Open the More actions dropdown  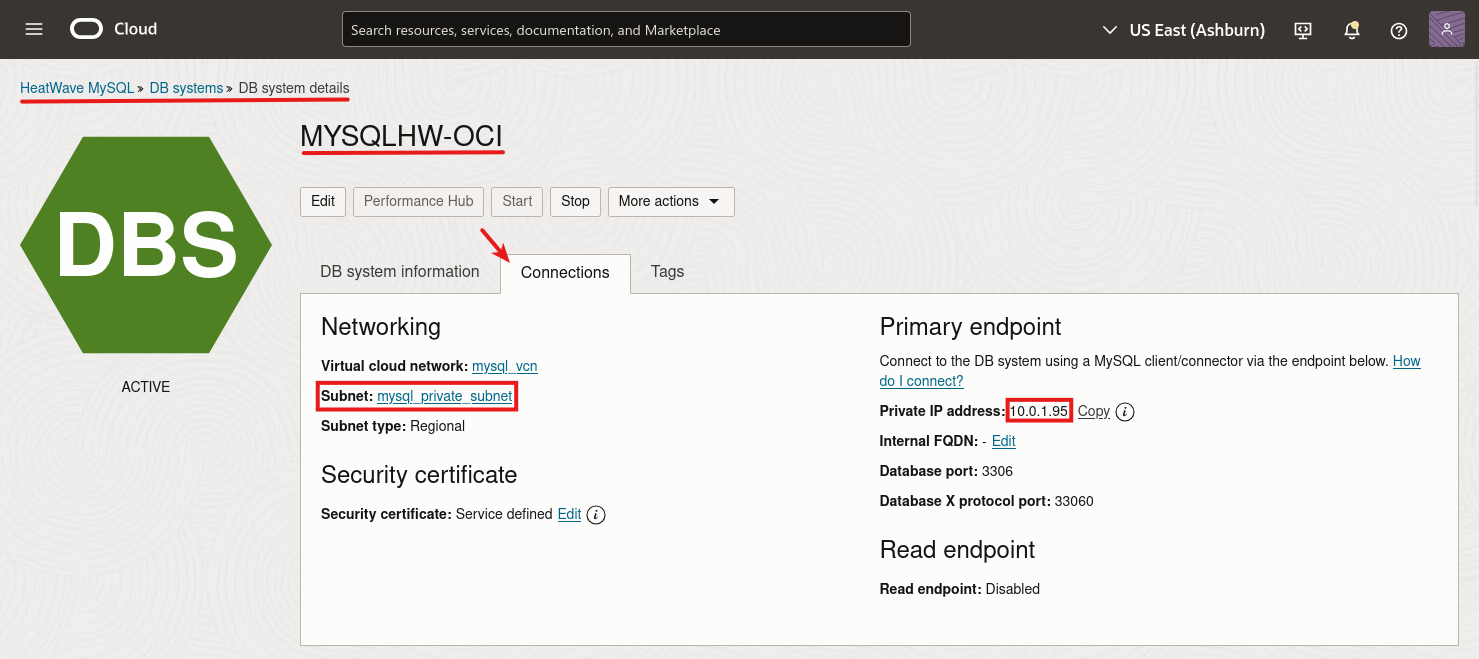[670, 201]
